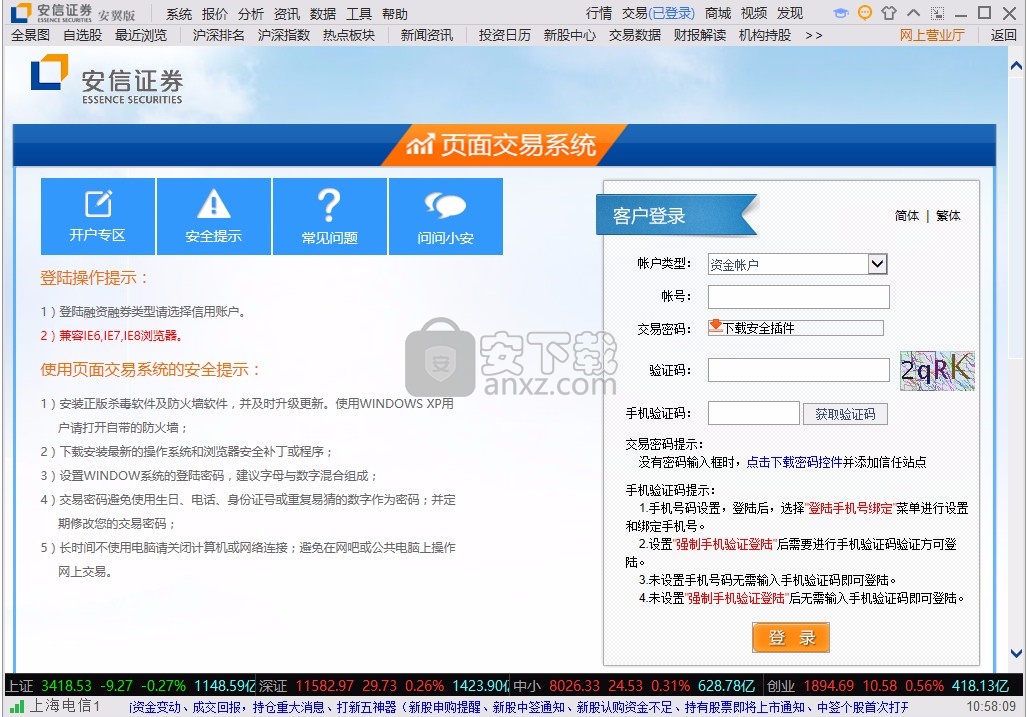Focus the 手机验证码 input field
Image resolution: width=1027 pixels, height=717 pixels.
(753, 413)
